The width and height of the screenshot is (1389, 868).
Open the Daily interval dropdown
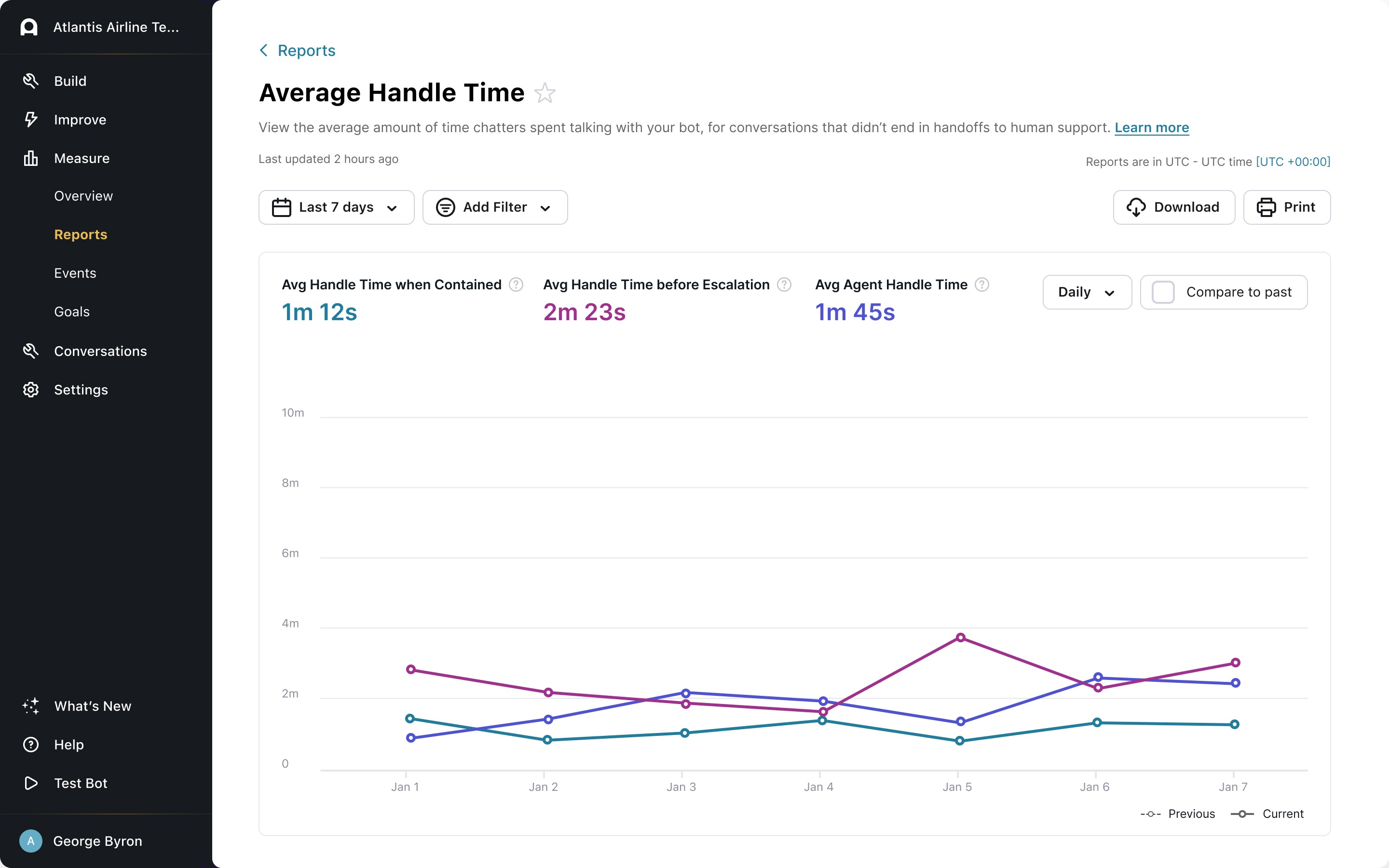pyautogui.click(x=1087, y=292)
